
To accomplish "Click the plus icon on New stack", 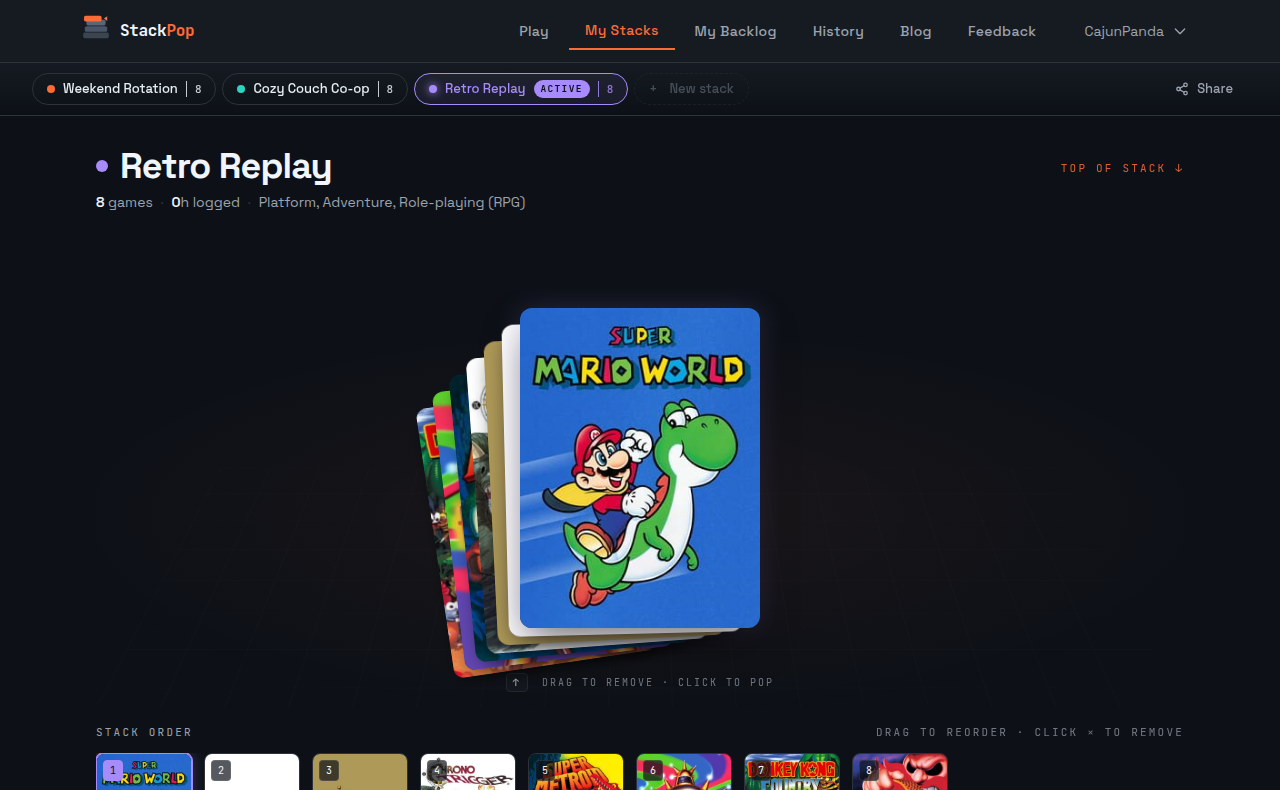I will (653, 89).
